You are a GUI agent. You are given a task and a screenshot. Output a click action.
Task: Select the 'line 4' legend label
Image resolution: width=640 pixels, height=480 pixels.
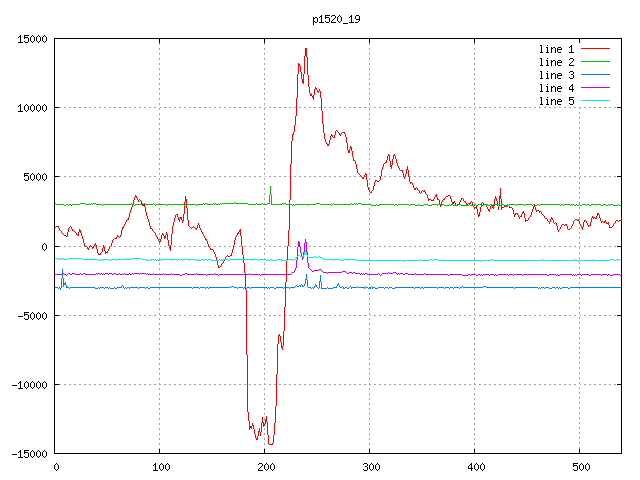click(x=556, y=89)
